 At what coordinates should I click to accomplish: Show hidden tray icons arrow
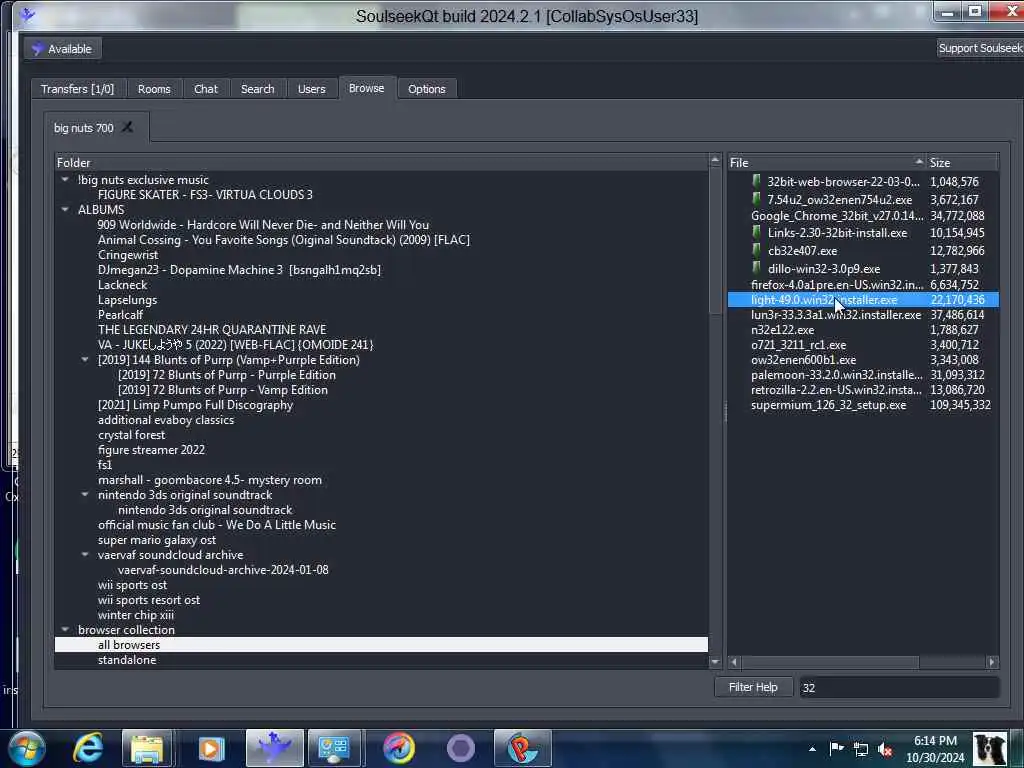[812, 749]
